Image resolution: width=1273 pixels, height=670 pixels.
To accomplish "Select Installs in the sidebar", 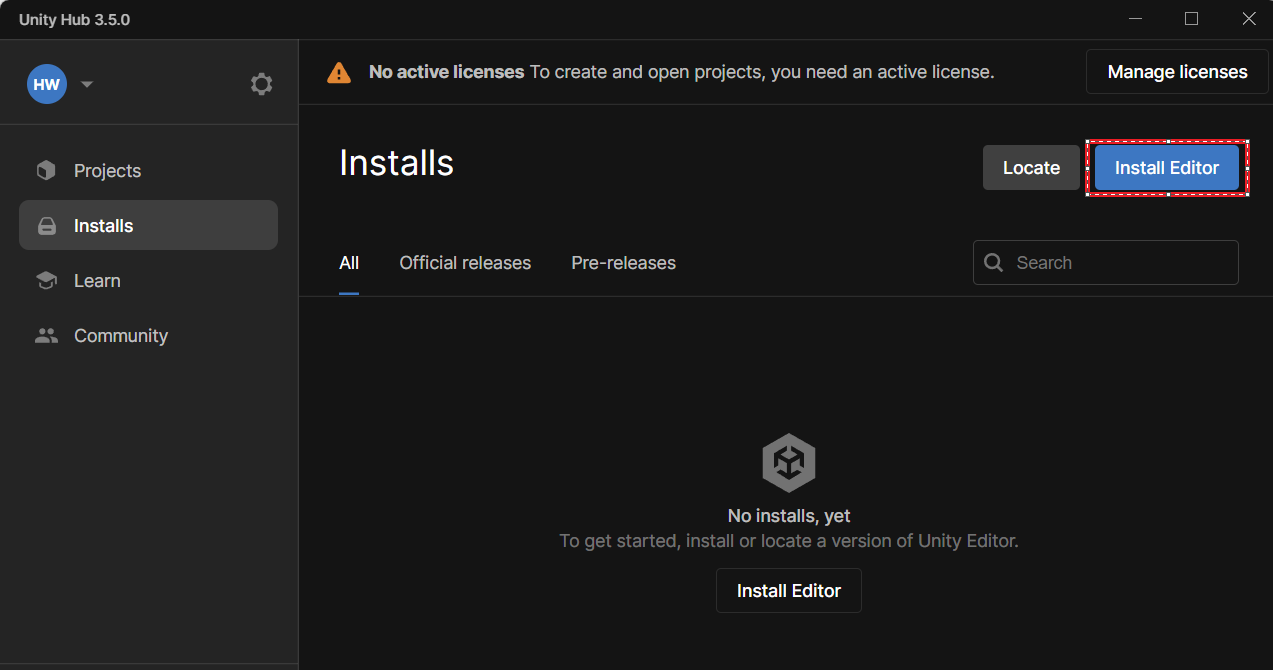I will (148, 225).
